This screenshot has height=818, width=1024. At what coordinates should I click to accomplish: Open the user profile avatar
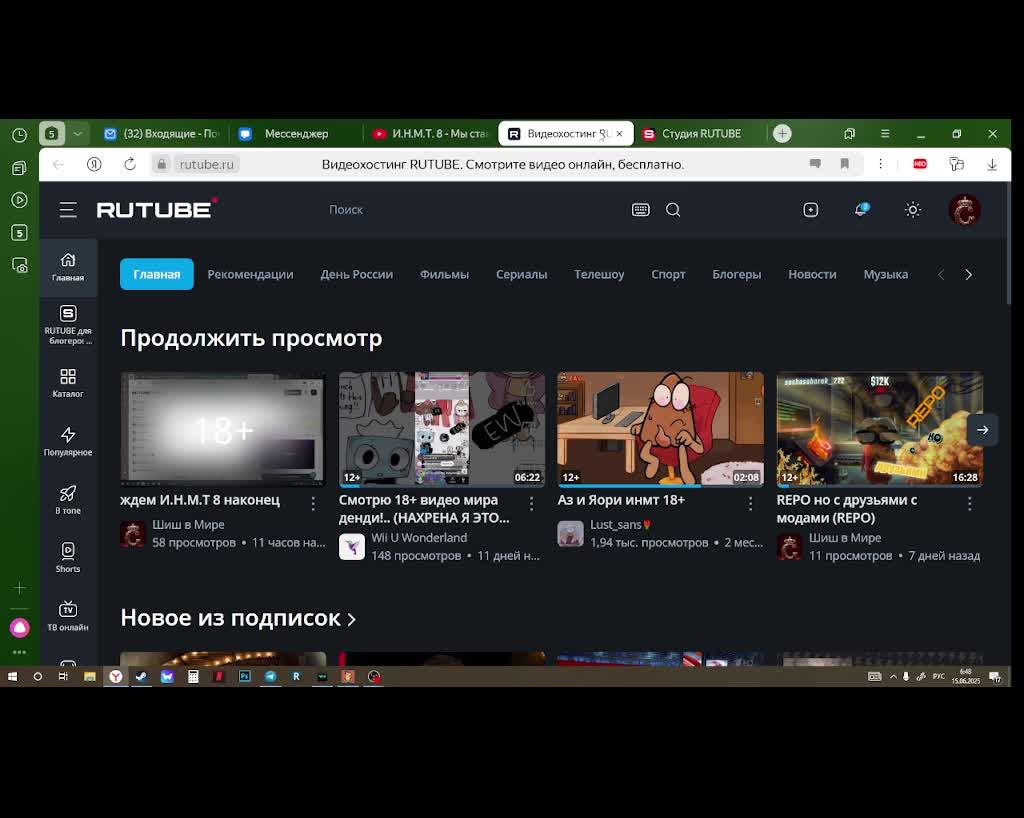click(x=964, y=210)
